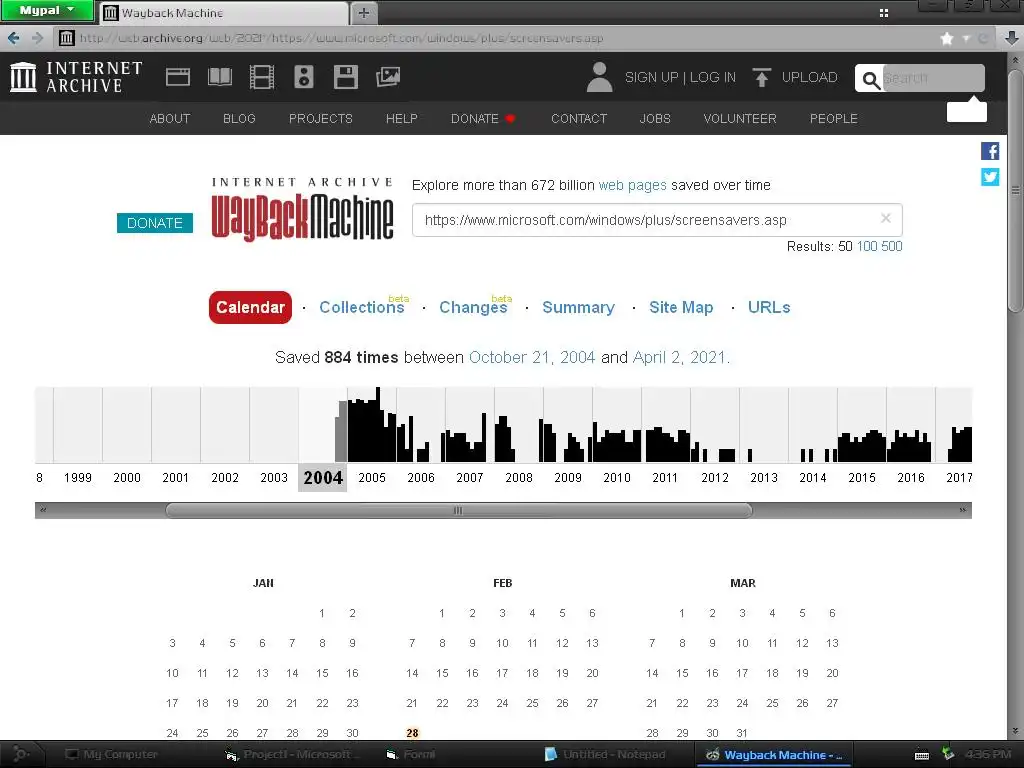The height and width of the screenshot is (768, 1024).
Task: Click the user avatar icon
Action: click(x=600, y=77)
